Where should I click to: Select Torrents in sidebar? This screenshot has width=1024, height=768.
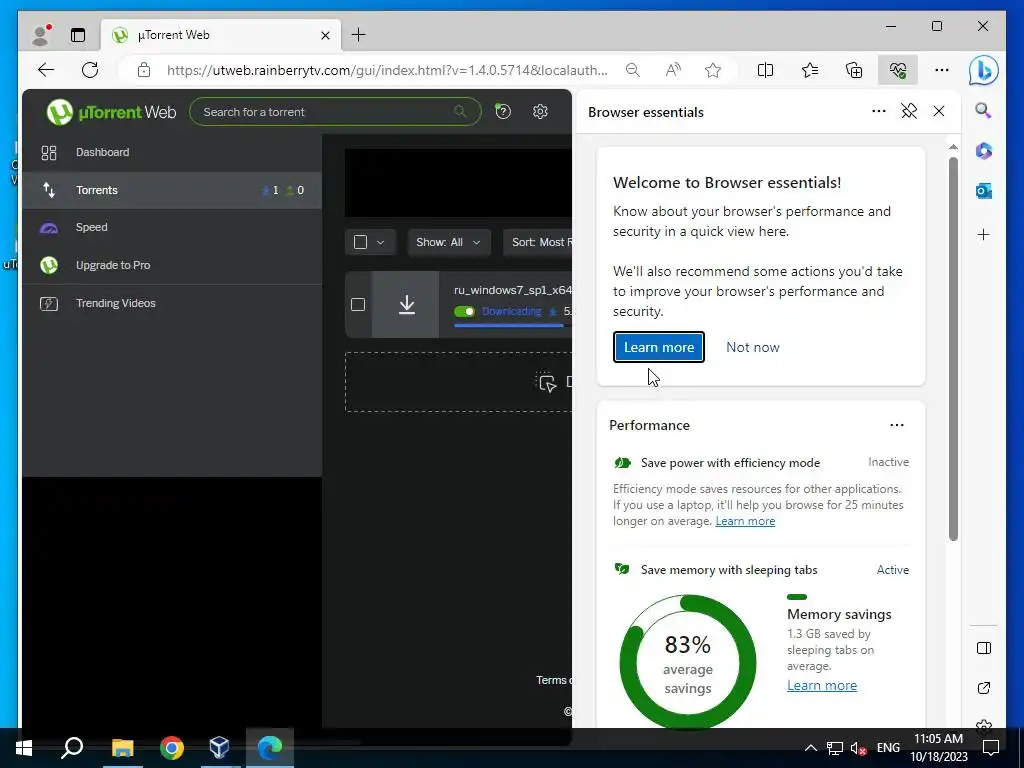coord(172,190)
